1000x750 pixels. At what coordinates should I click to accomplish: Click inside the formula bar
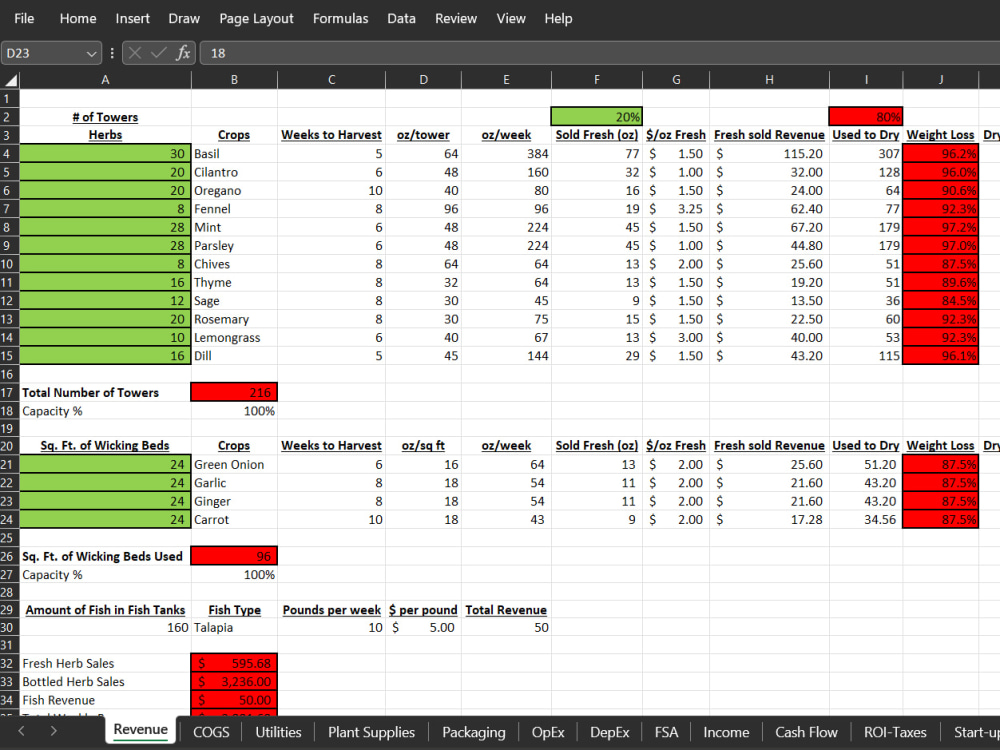[x=400, y=53]
